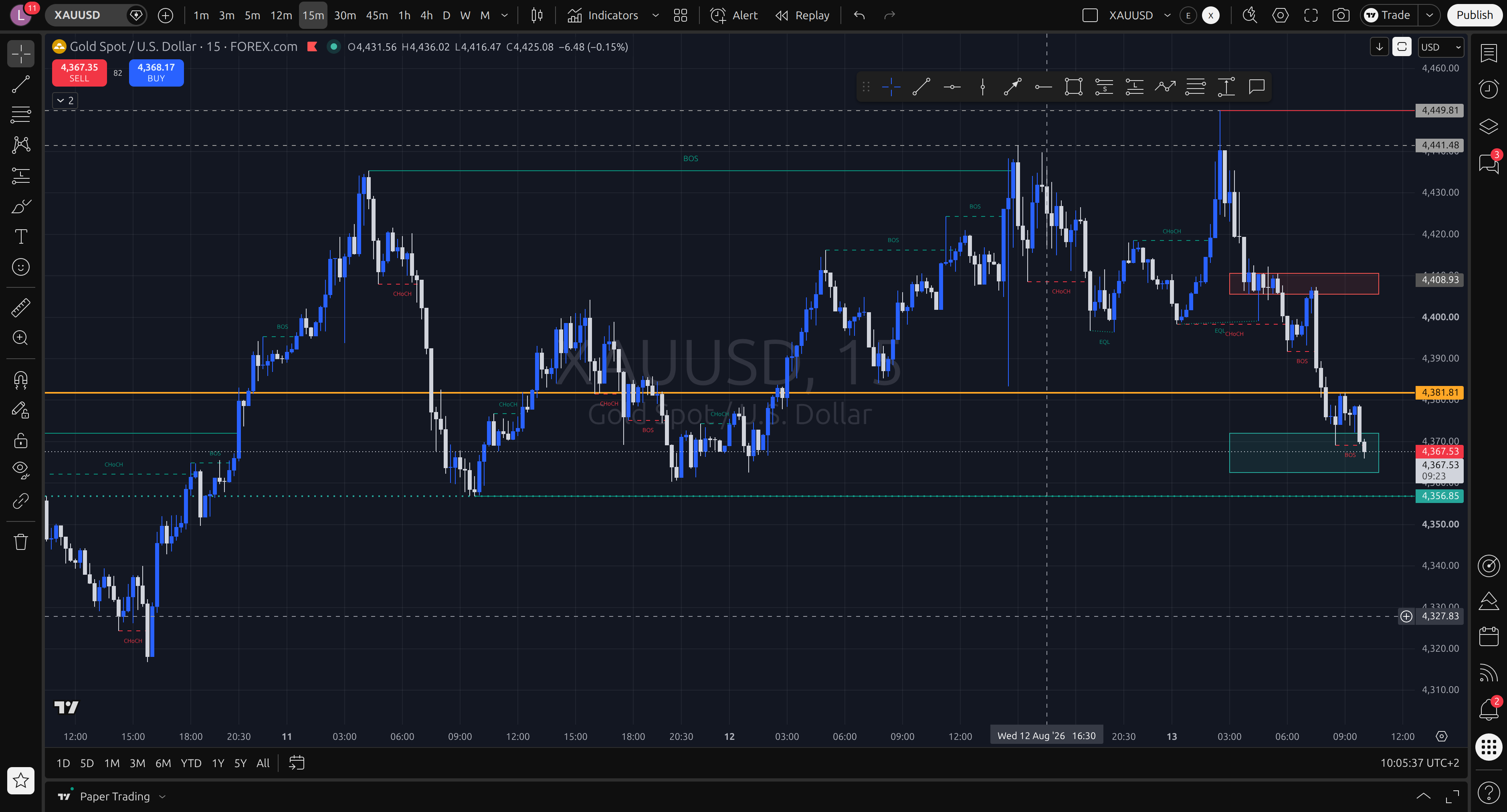Remove drawings with the trash icon
1507x812 pixels.
pos(21,542)
